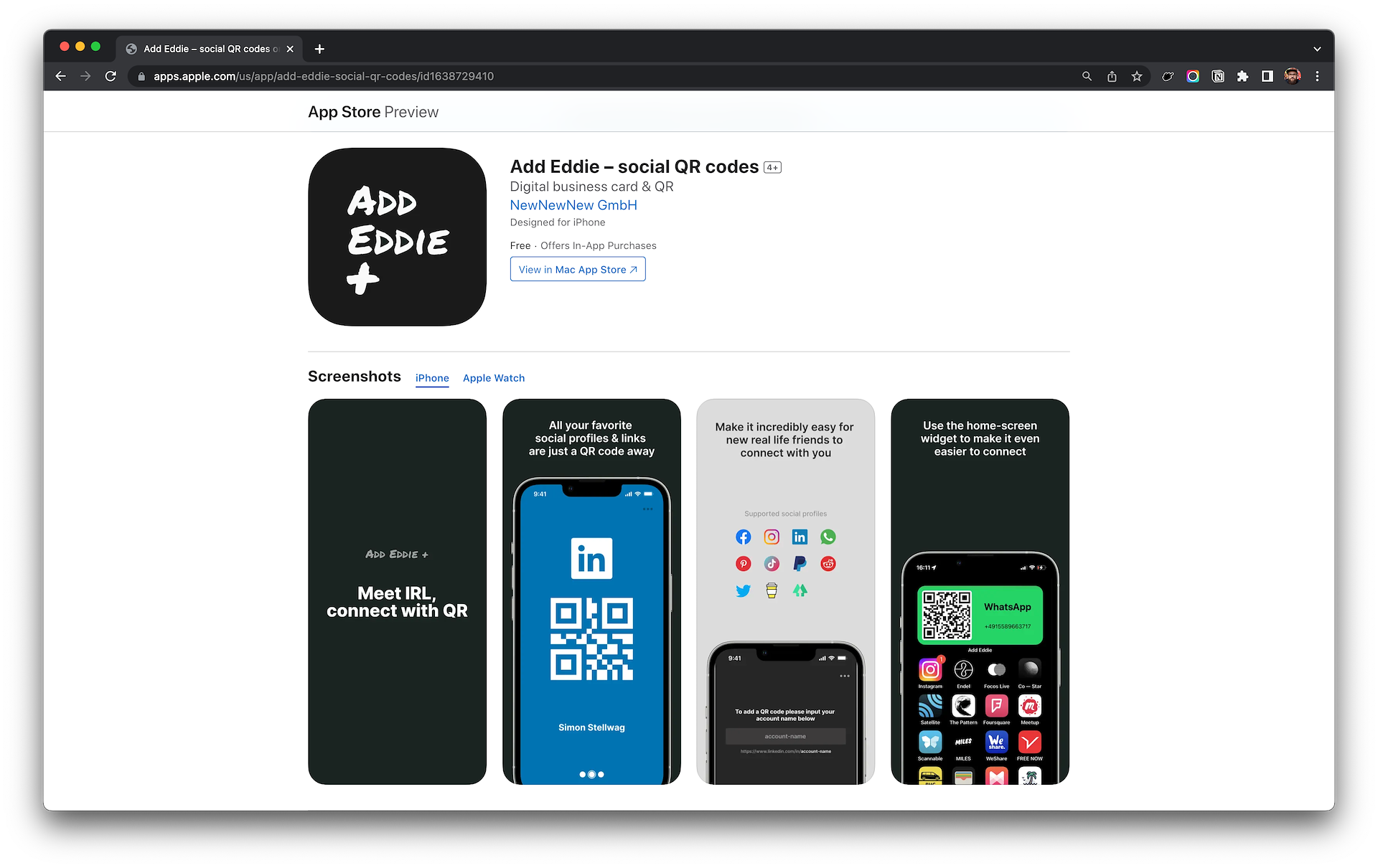Open NewNewNew GmbH developer link
The height and width of the screenshot is (868, 1378).
coord(573,205)
